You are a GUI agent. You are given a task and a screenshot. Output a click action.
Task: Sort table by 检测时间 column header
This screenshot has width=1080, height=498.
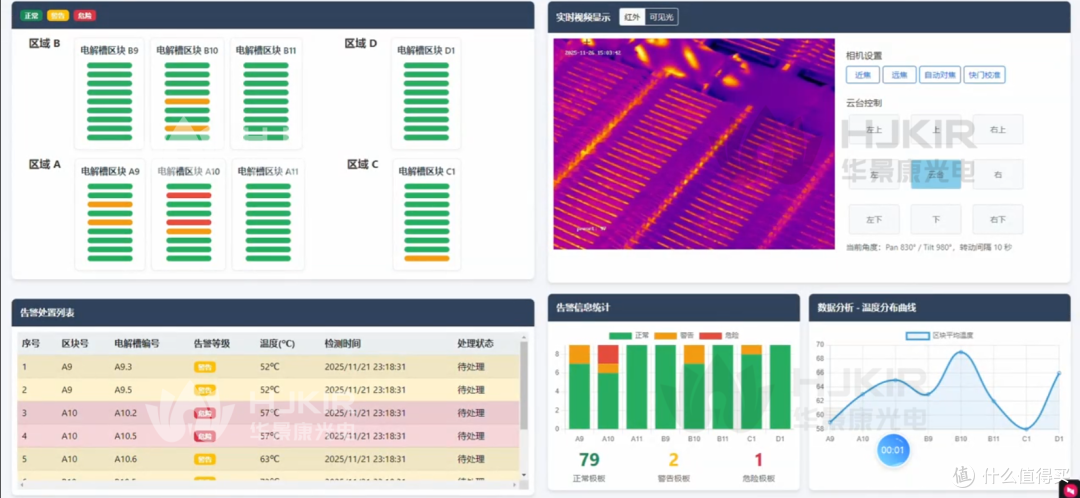tap(342, 343)
